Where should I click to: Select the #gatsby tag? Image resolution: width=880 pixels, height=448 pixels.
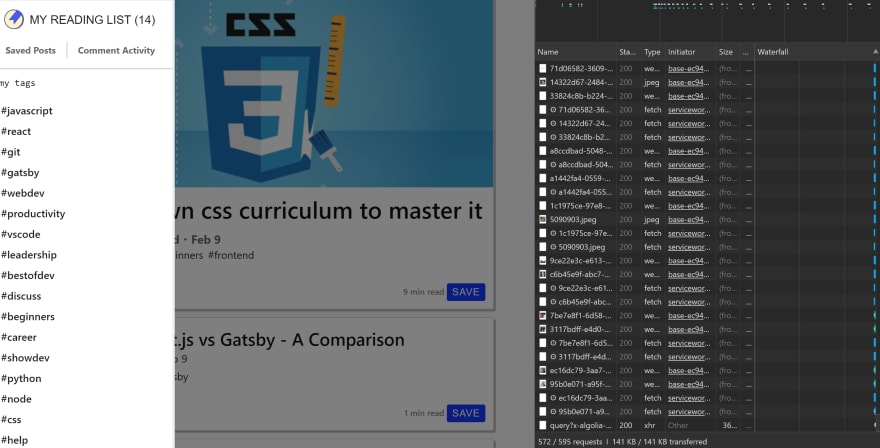click(20, 172)
